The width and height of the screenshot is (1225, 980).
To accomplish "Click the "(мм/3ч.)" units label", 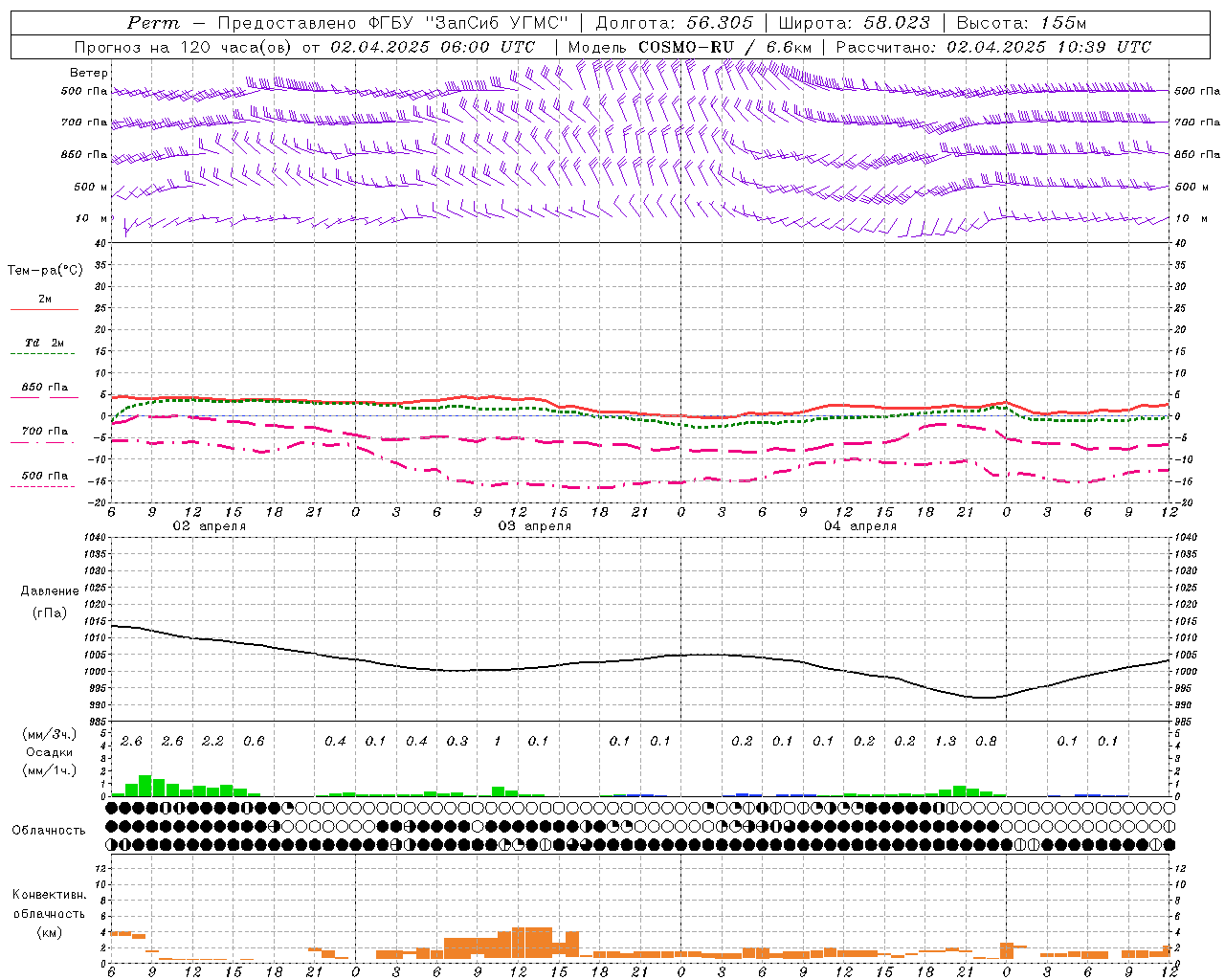I will [50, 734].
